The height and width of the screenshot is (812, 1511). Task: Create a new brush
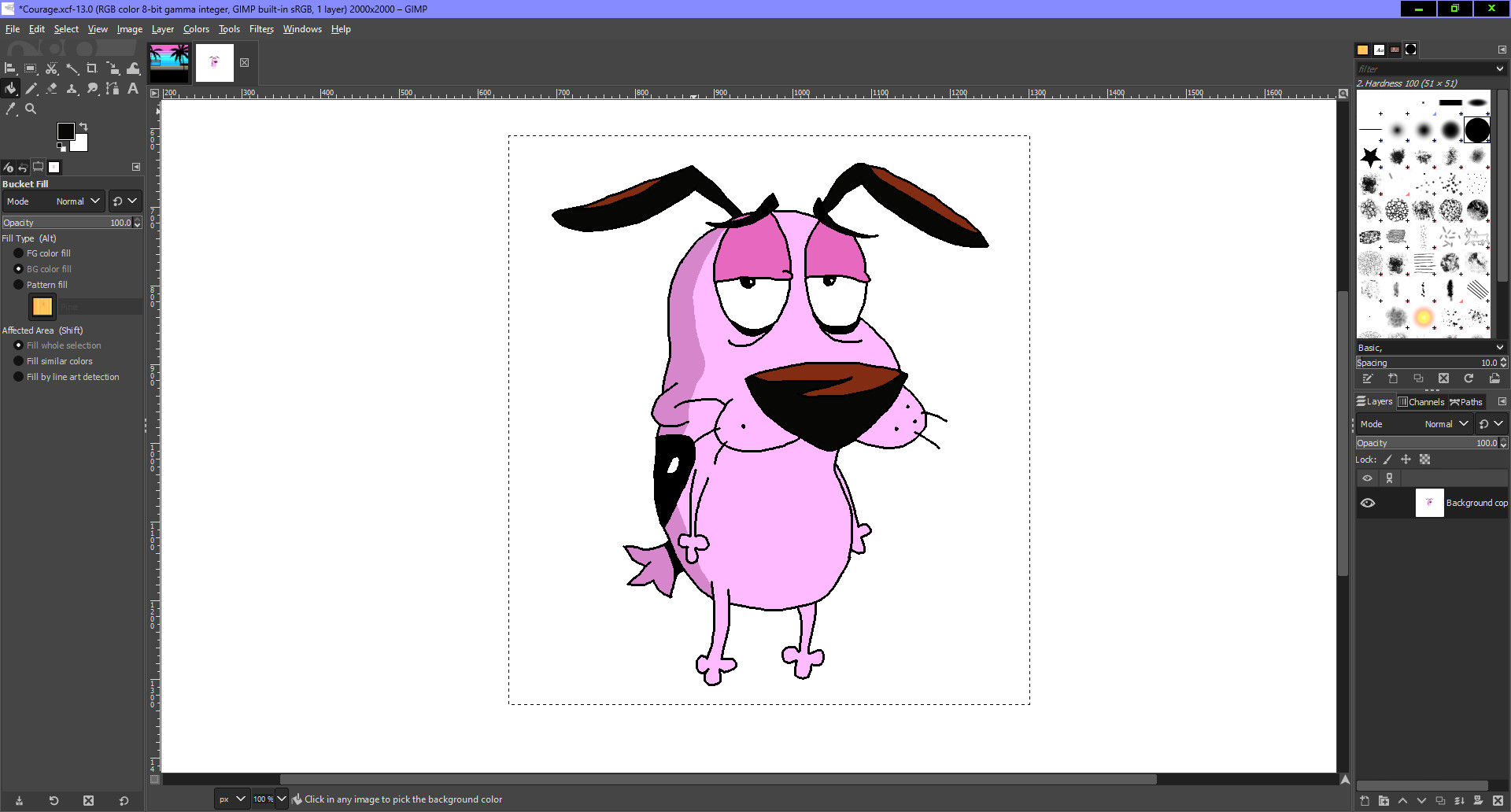[x=1393, y=378]
